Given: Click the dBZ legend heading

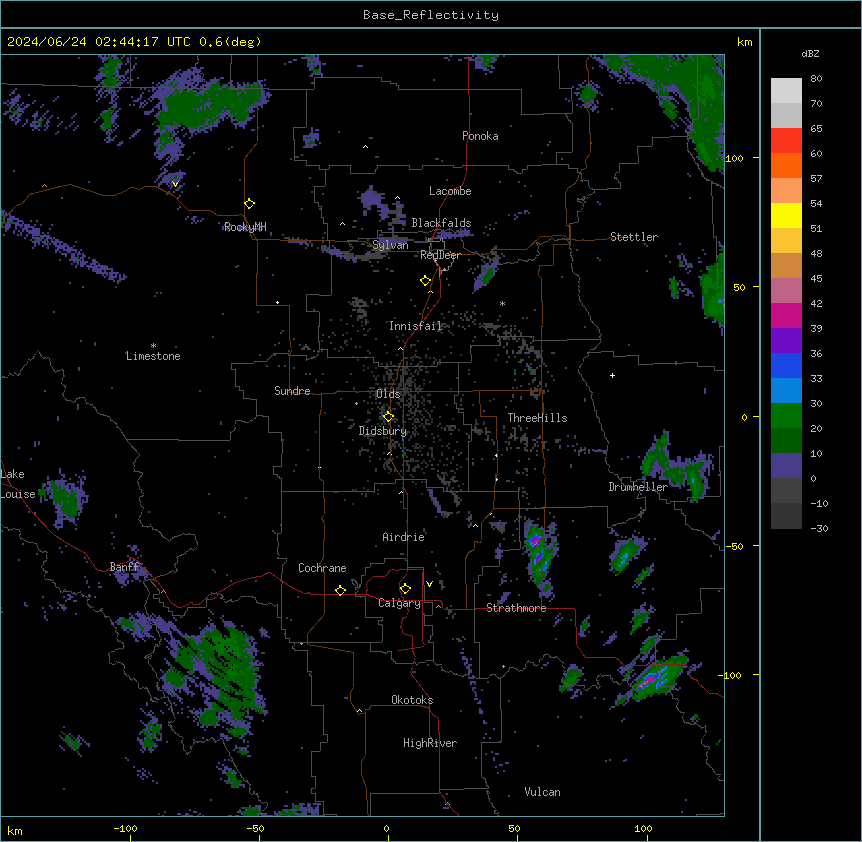Looking at the screenshot, I should [810, 54].
